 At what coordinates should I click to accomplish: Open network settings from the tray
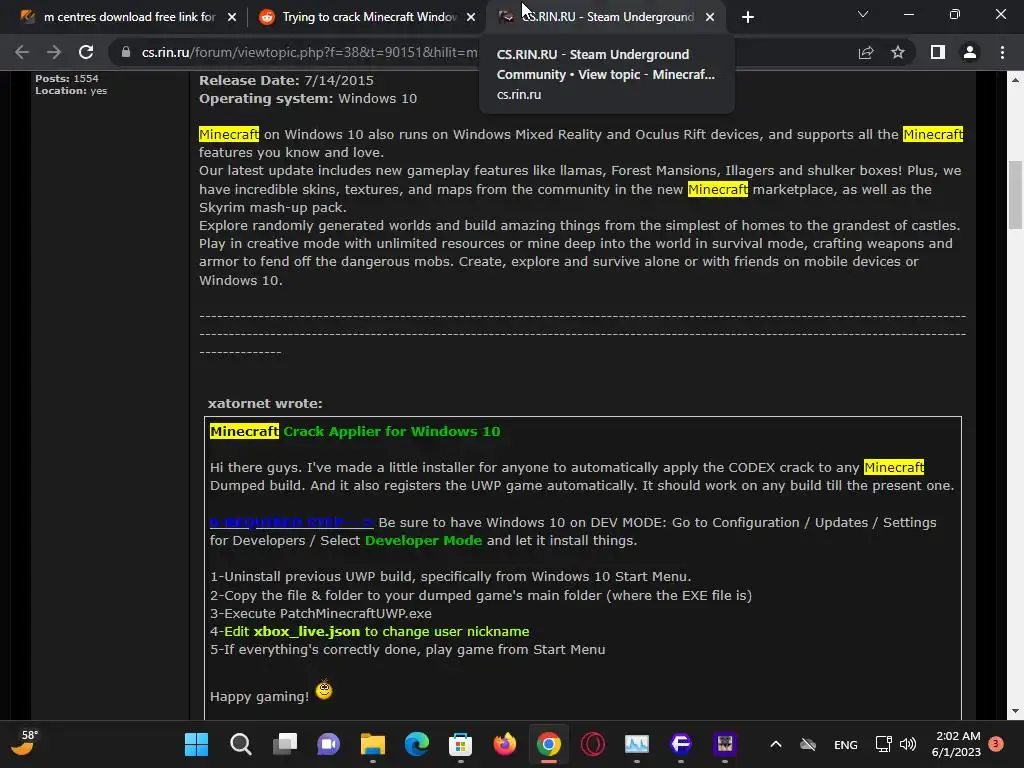884,744
